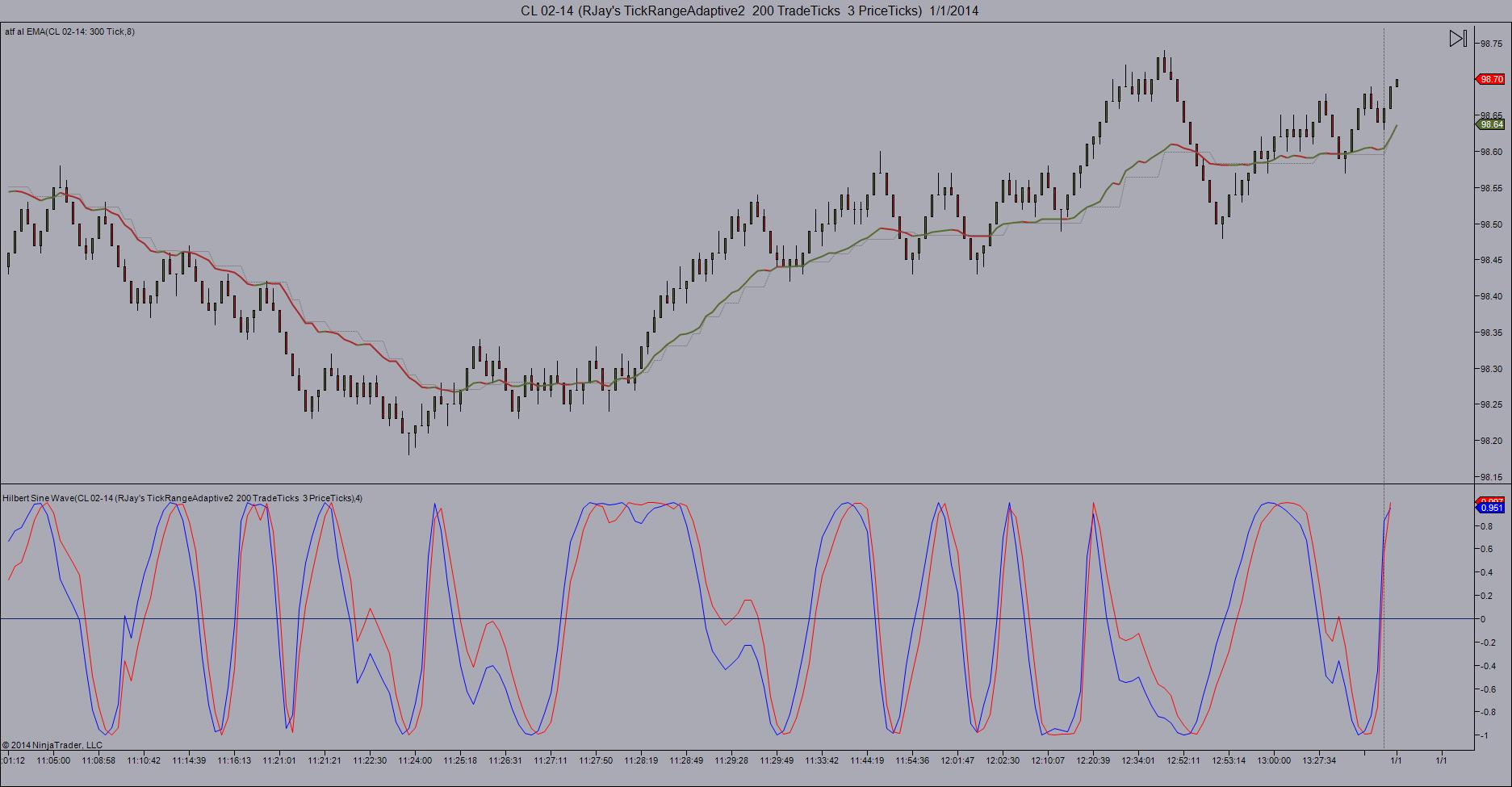The height and width of the screenshot is (787, 1512).
Task: Click the 12:10:07 time axis label
Action: pyautogui.click(x=1049, y=760)
